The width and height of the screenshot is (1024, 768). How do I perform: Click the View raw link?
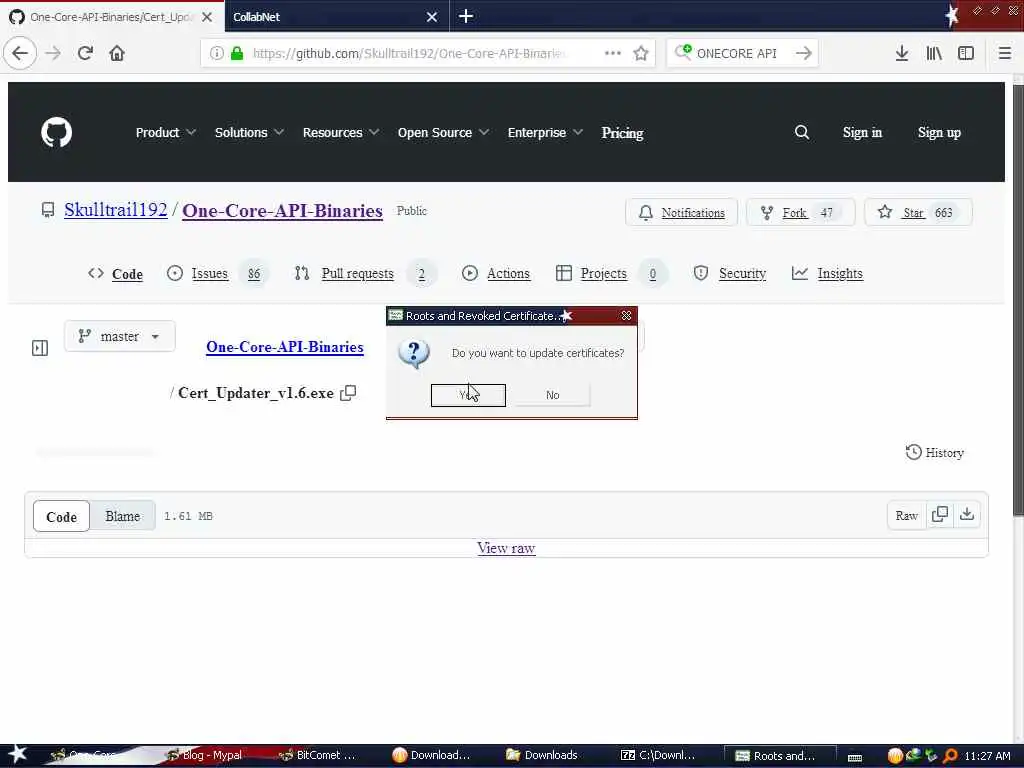506,548
